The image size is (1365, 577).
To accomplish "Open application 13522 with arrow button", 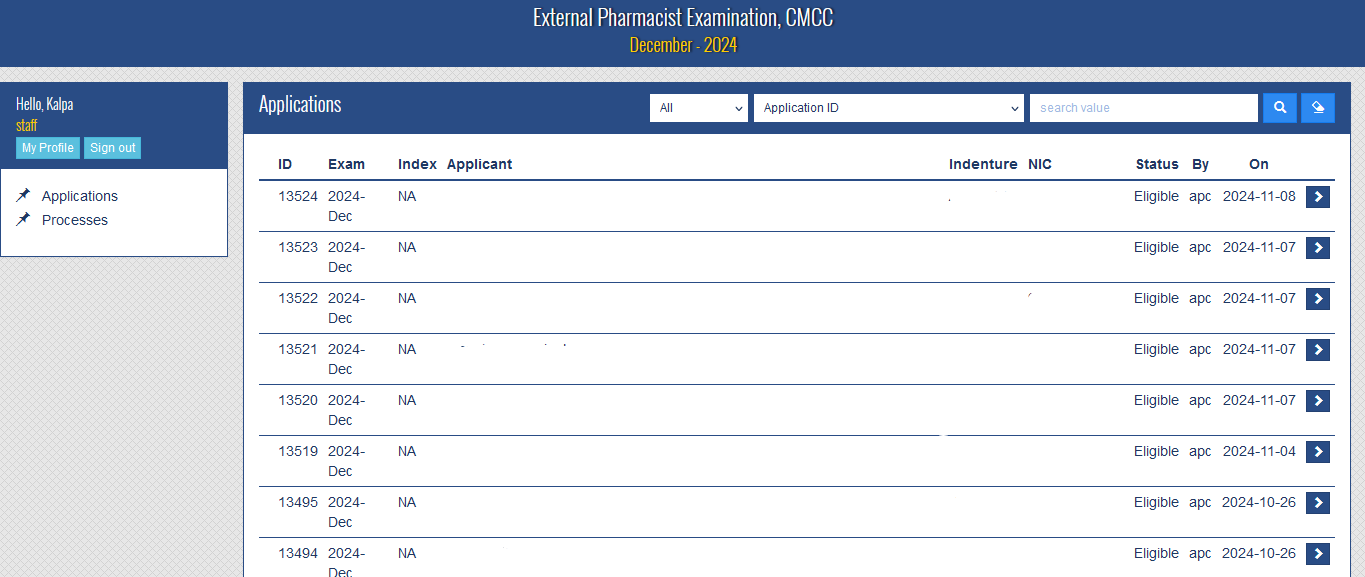I will pyautogui.click(x=1317, y=299).
